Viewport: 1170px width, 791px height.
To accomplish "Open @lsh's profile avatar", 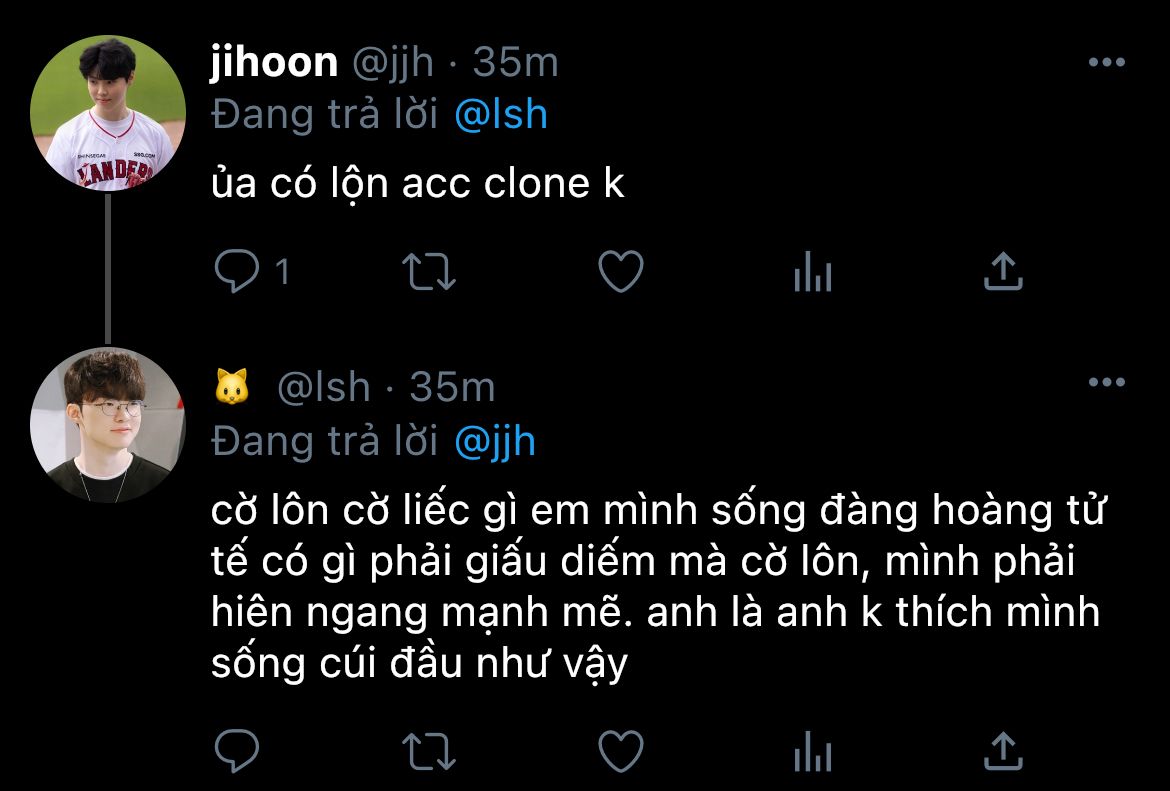I will coord(107,425).
